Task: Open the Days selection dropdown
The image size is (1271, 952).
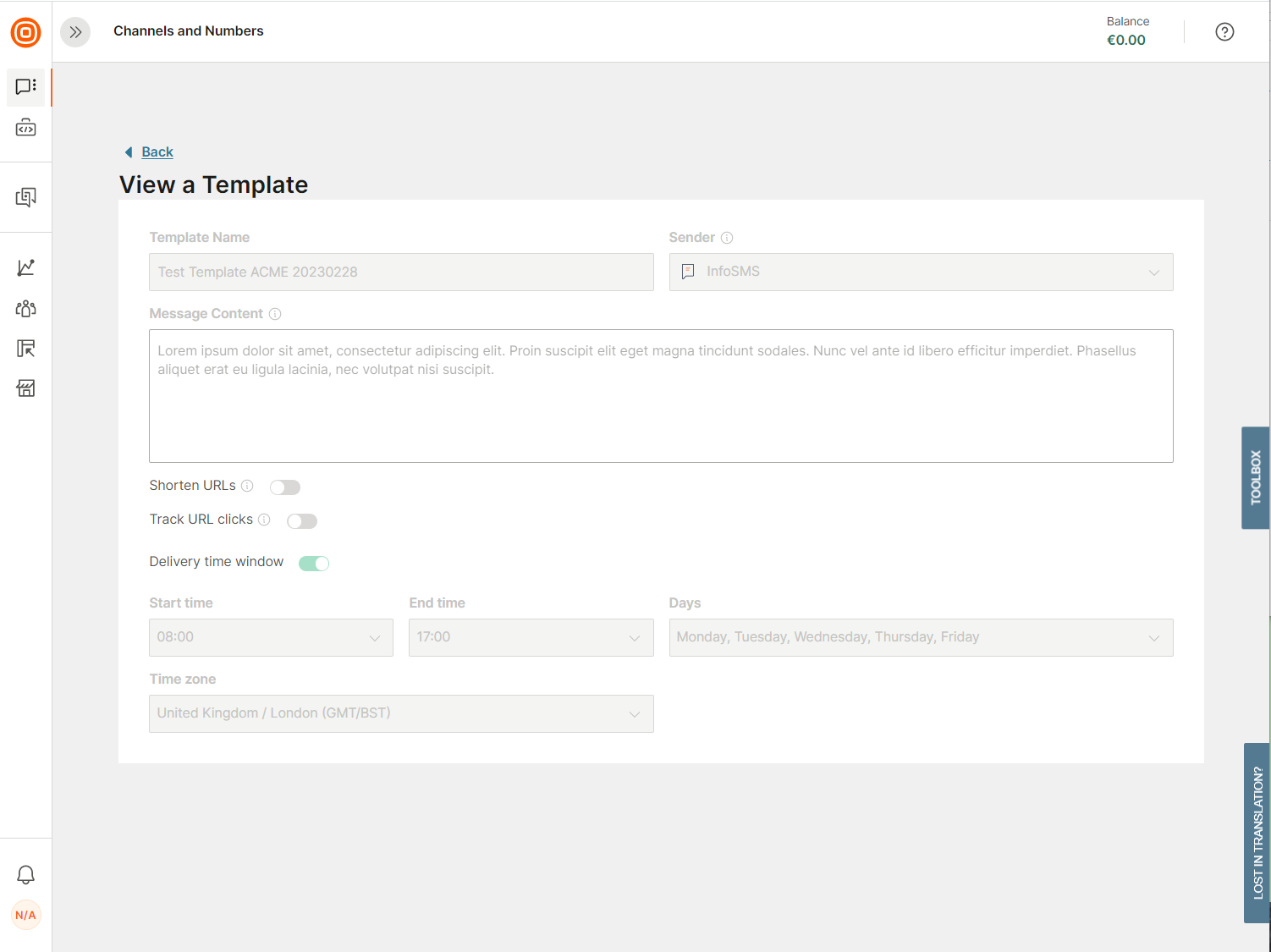Action: coord(921,637)
